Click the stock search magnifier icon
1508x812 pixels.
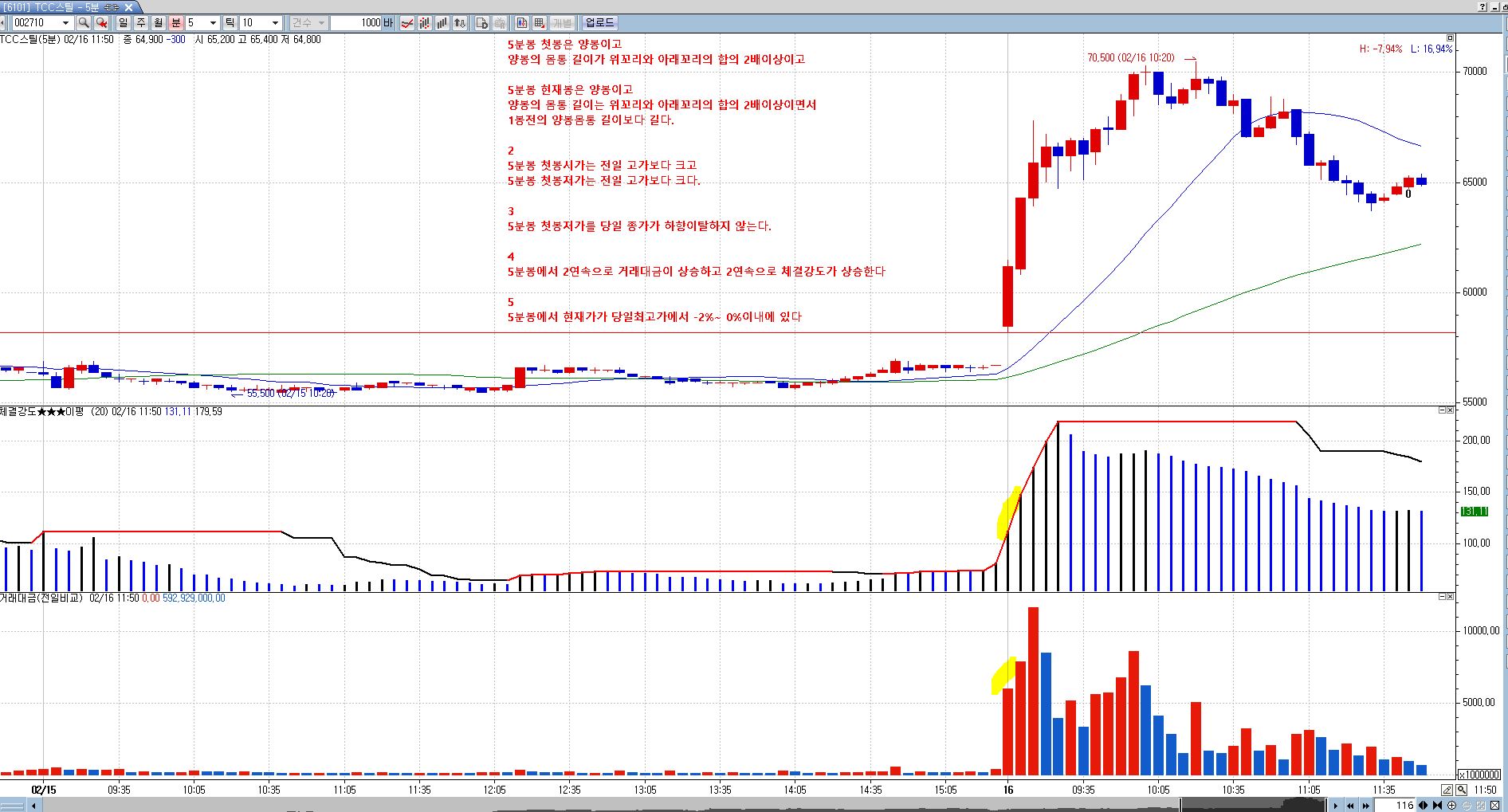[83, 23]
